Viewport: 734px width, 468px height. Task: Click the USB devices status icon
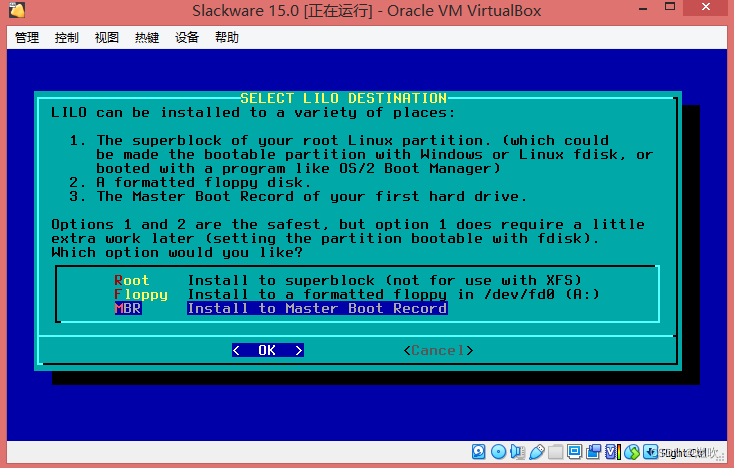coord(537,452)
